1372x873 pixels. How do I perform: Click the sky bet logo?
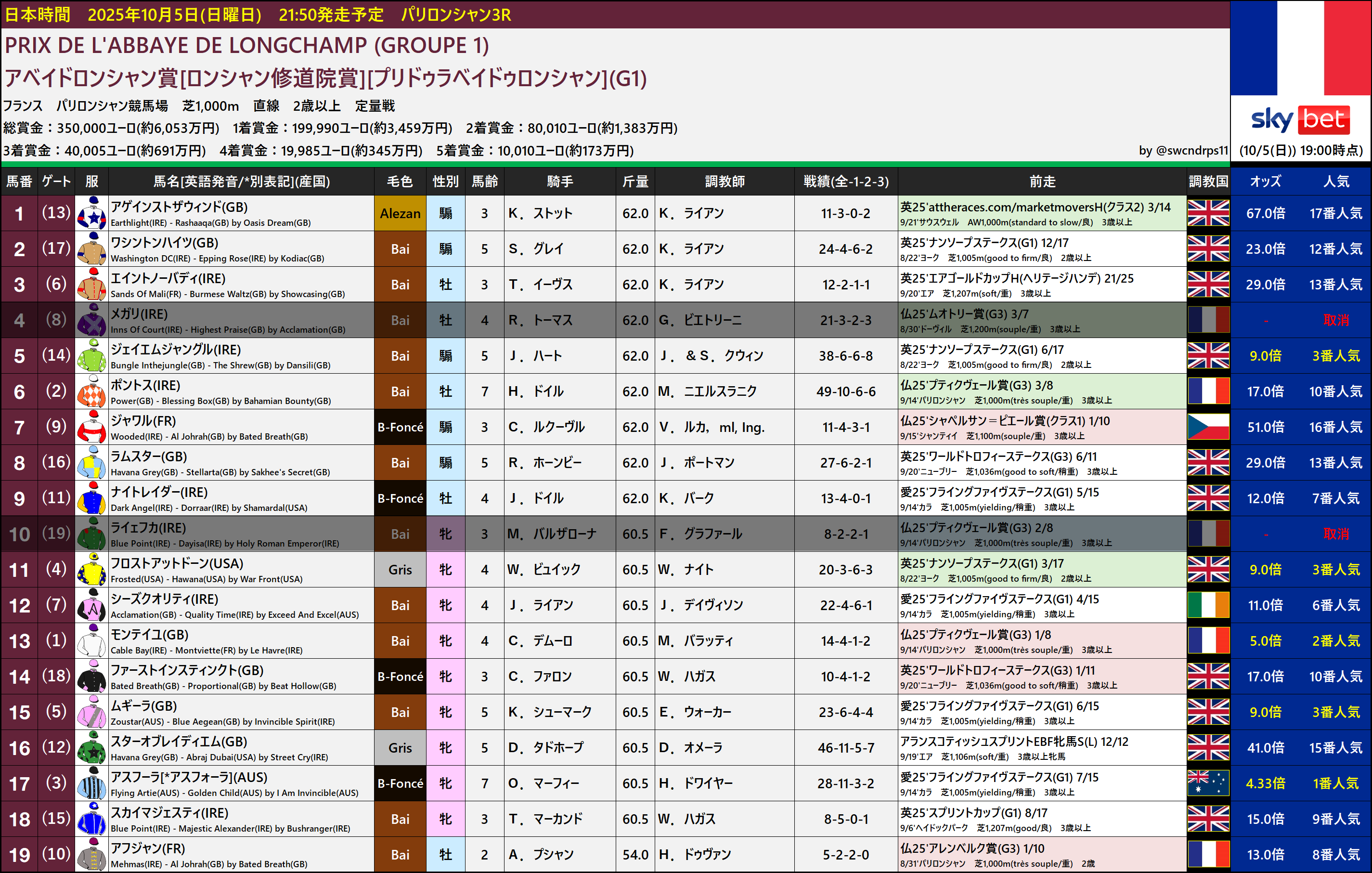click(x=1300, y=120)
